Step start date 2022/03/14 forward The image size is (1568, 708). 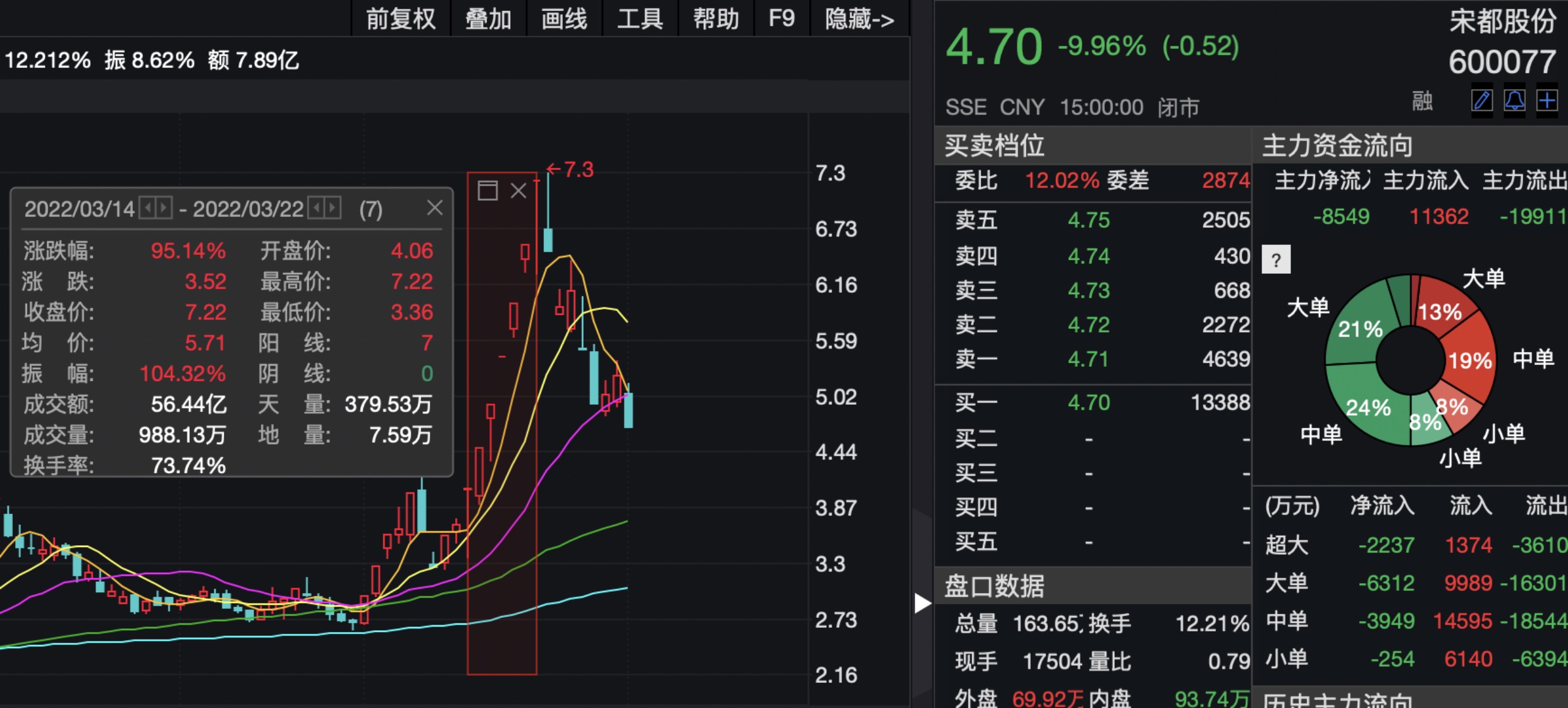(x=164, y=208)
